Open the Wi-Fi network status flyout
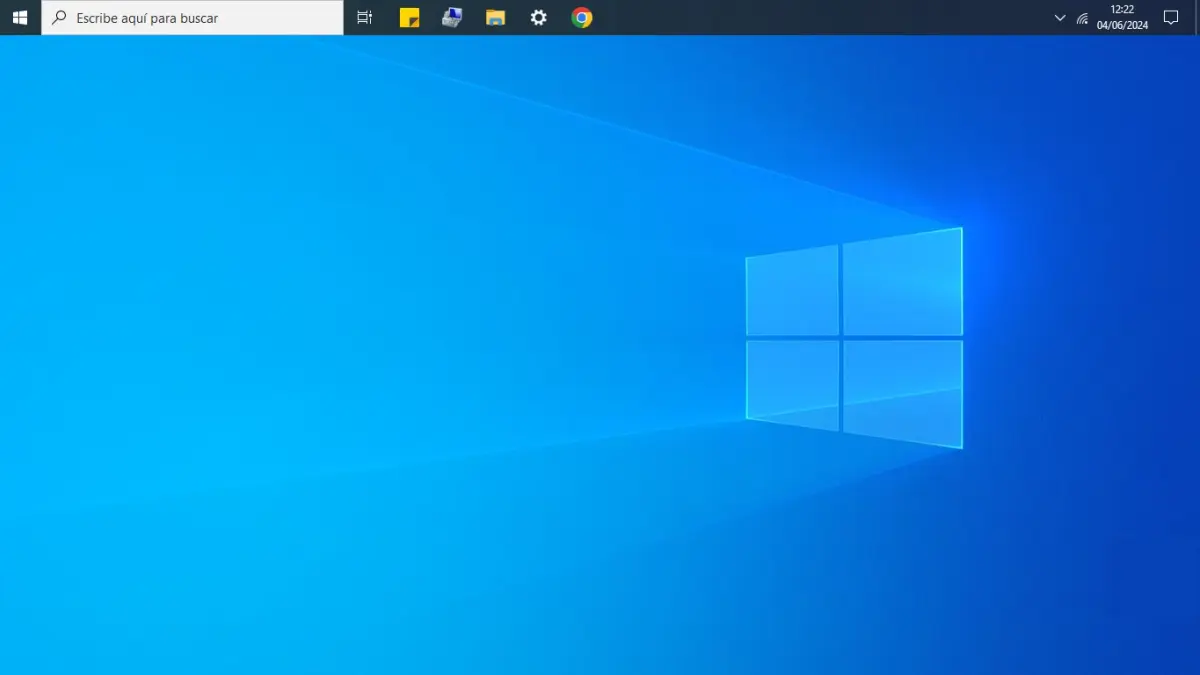This screenshot has height=675, width=1200. [1082, 18]
